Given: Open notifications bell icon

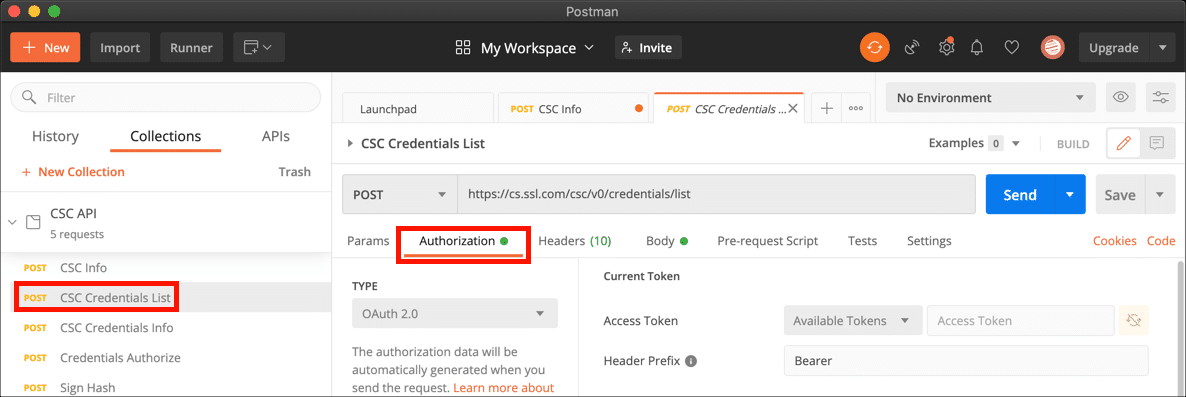Looking at the screenshot, I should (x=977, y=48).
